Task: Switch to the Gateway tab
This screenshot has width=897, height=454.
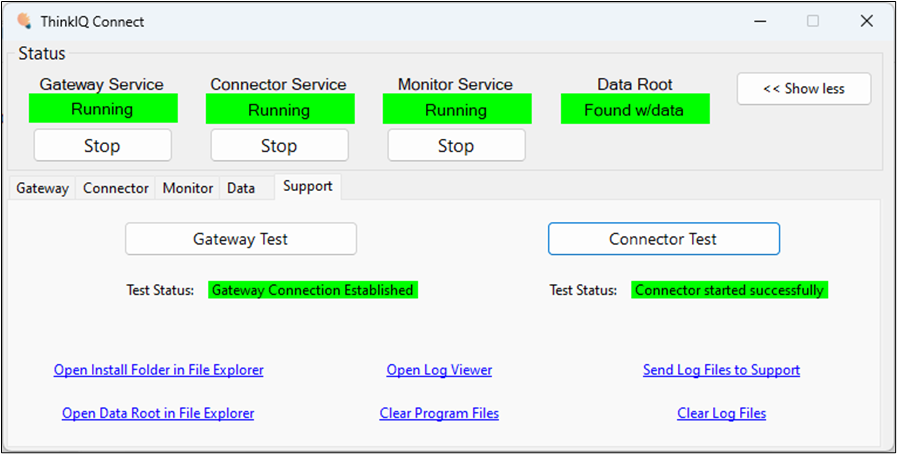Action: 42,188
